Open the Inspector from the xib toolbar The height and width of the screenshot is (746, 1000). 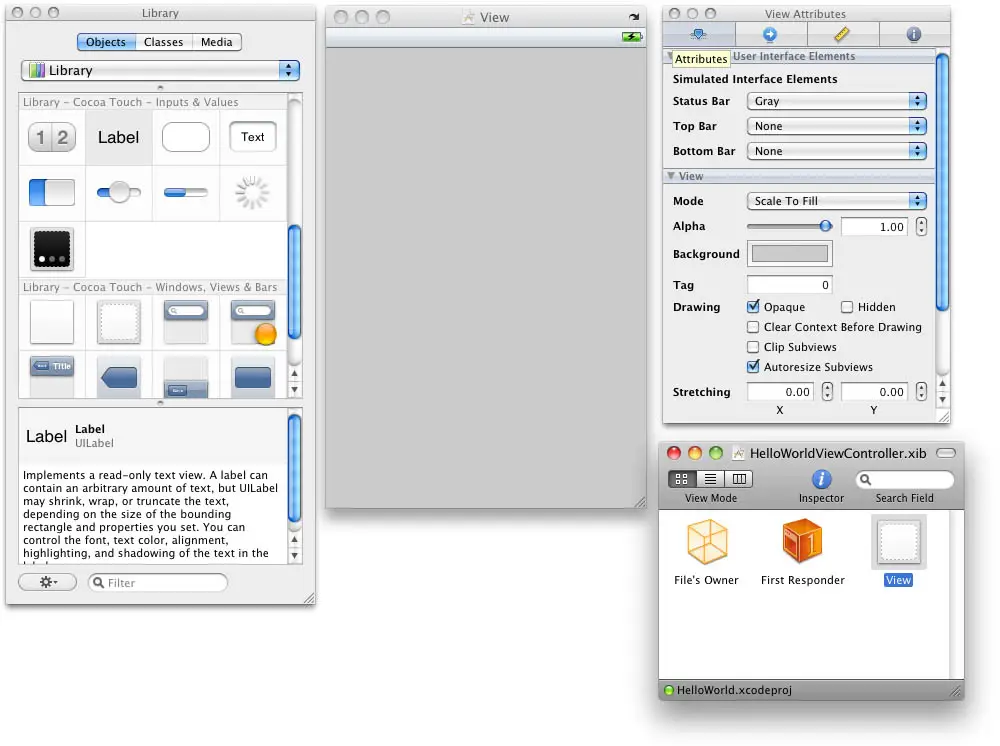[821, 480]
